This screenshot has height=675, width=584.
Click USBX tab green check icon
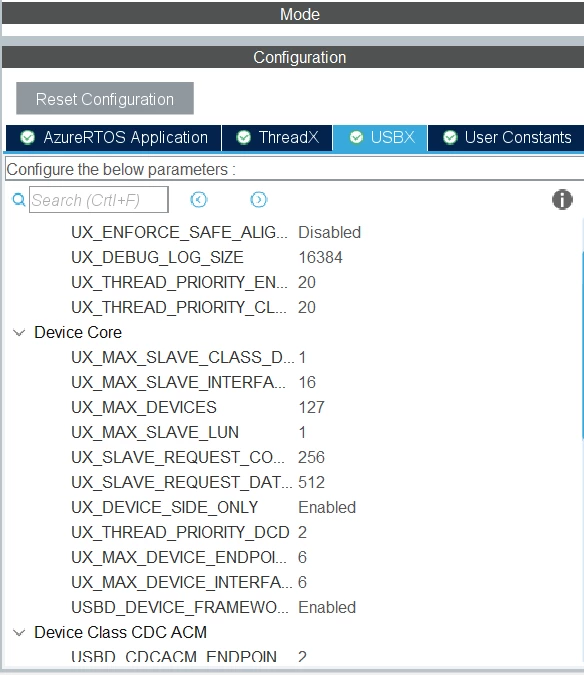(x=356, y=138)
